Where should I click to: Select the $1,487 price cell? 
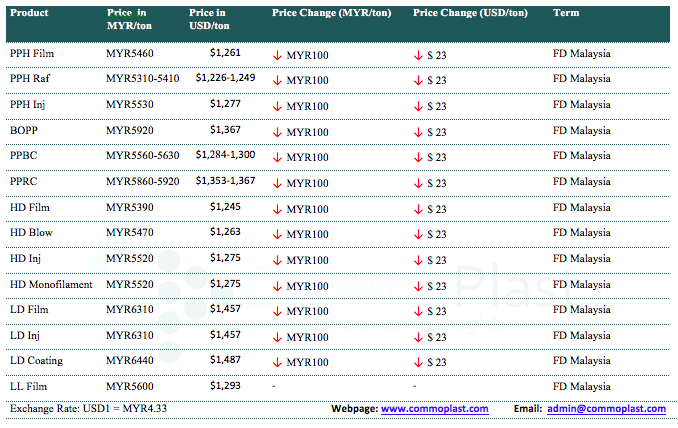coord(225,360)
